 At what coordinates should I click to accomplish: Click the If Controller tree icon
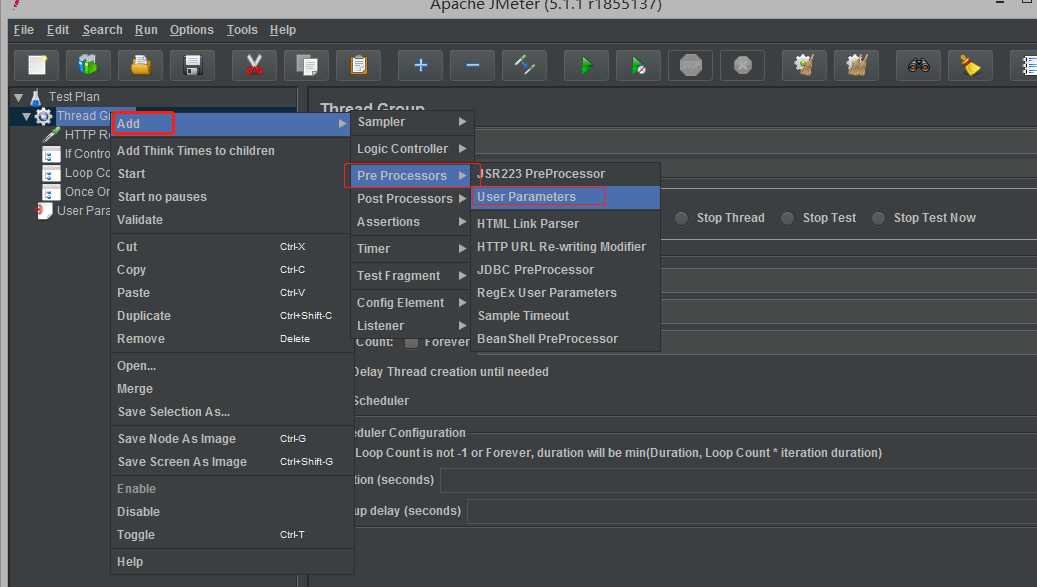click(x=51, y=154)
